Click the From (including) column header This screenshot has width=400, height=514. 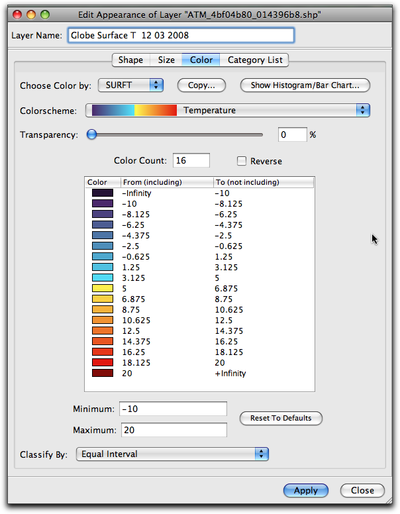[167, 182]
